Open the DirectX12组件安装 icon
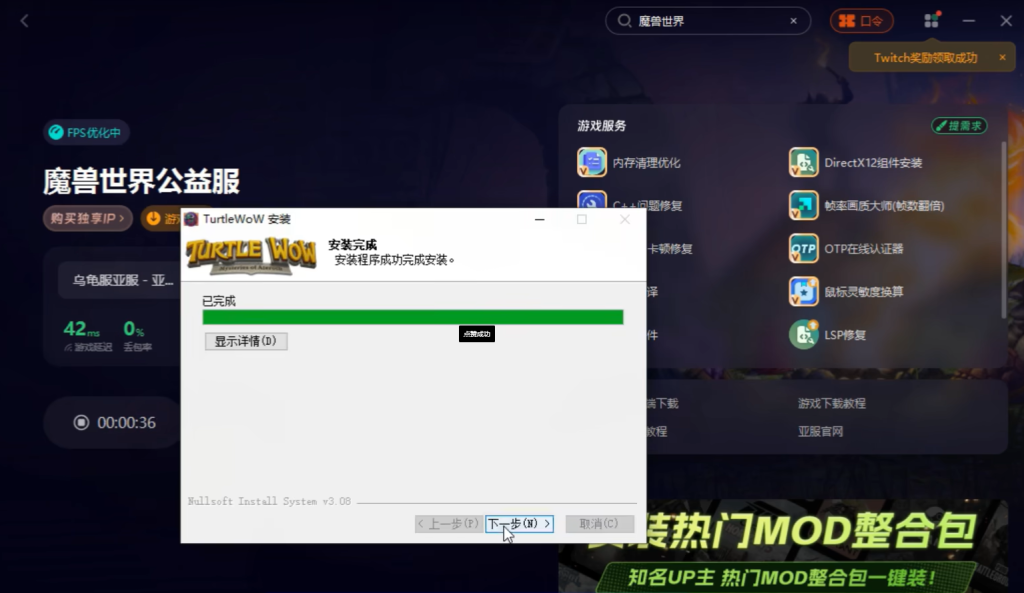The height and width of the screenshot is (593, 1024). point(803,162)
